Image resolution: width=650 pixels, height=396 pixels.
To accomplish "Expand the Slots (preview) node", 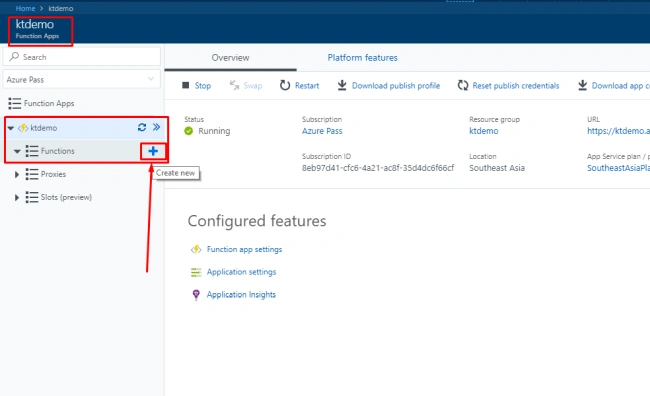I will (x=17, y=198).
